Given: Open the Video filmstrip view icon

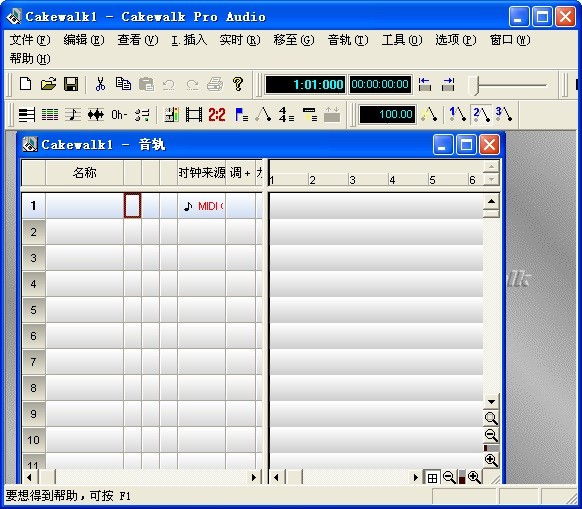Looking at the screenshot, I should coord(194,114).
